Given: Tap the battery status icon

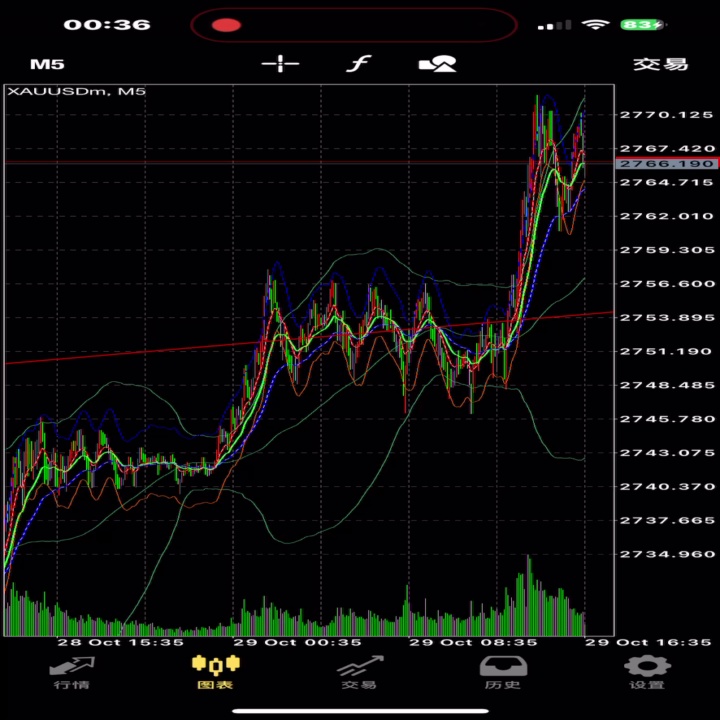Looking at the screenshot, I should point(643,25).
